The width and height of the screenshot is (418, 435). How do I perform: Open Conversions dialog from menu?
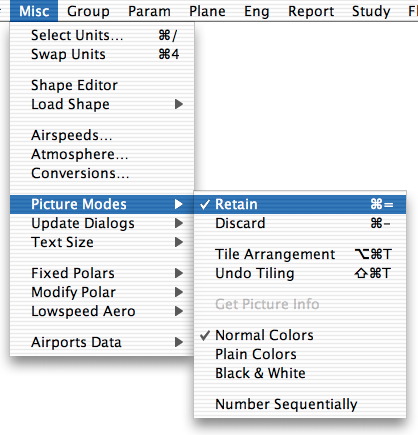coord(102,173)
